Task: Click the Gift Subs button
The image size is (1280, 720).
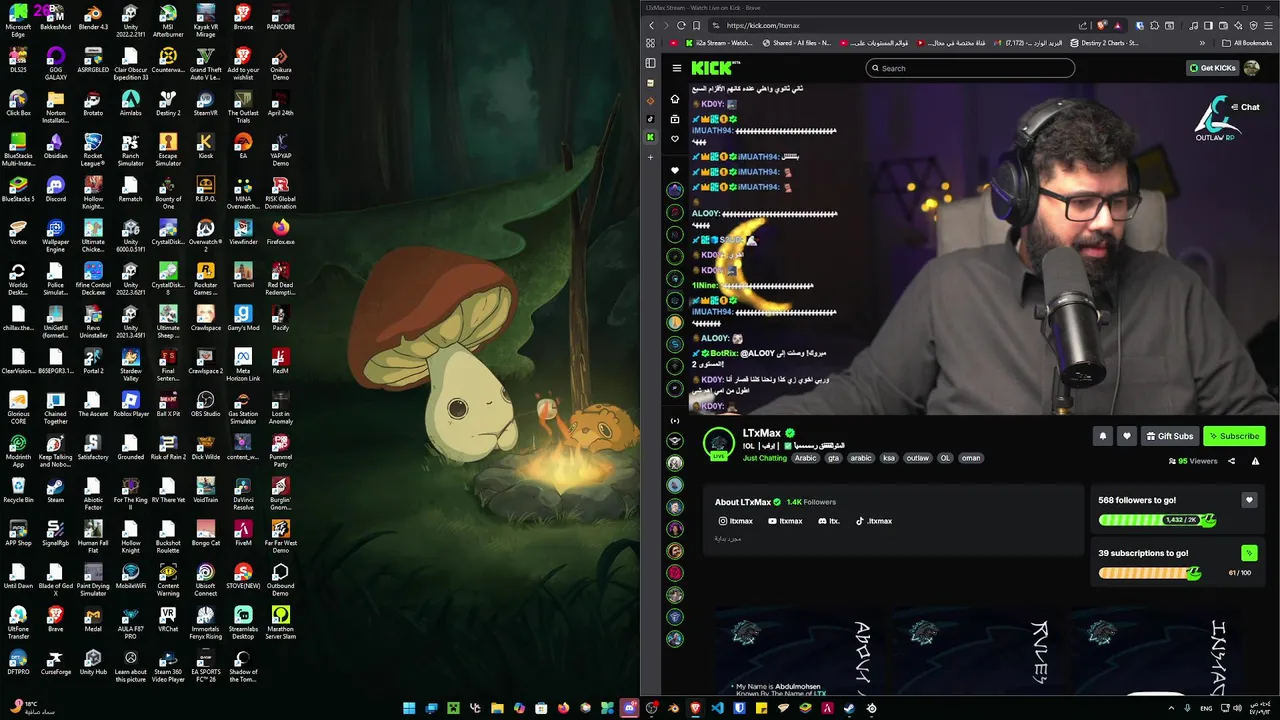Action: (x=1169, y=436)
